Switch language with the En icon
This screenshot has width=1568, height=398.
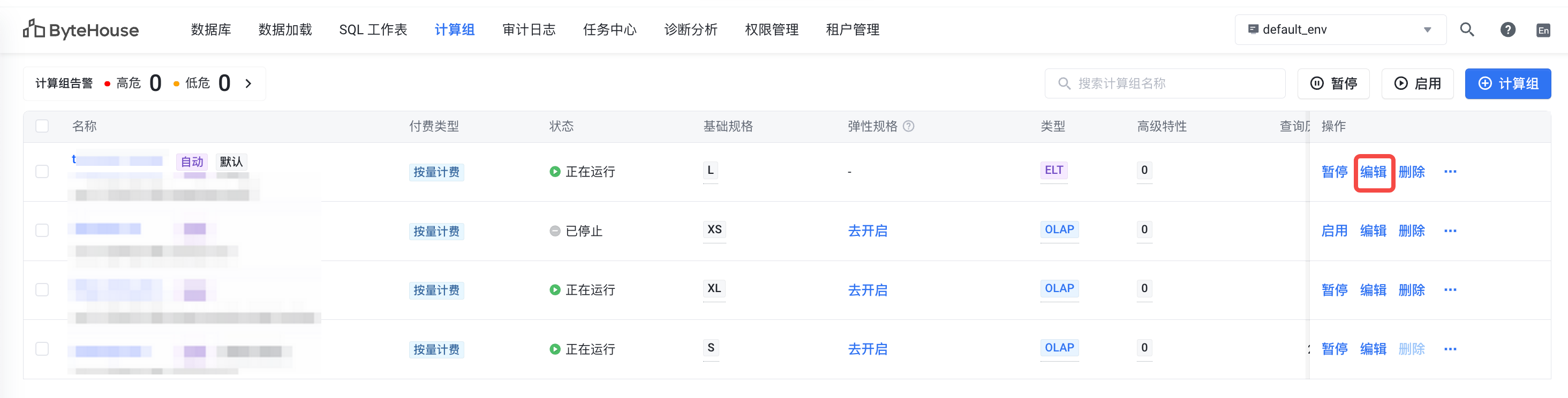pos(1543,30)
